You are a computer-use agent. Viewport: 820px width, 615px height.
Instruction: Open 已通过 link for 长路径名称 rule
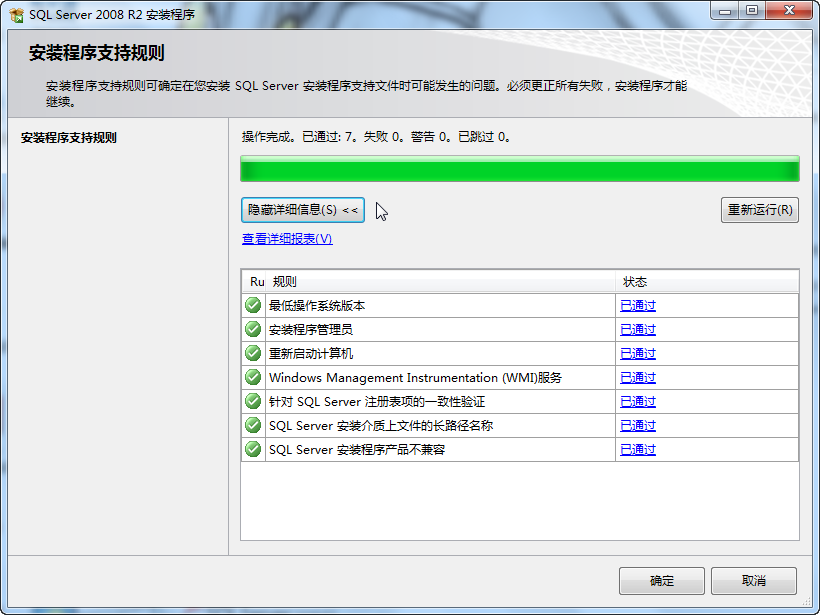click(637, 426)
